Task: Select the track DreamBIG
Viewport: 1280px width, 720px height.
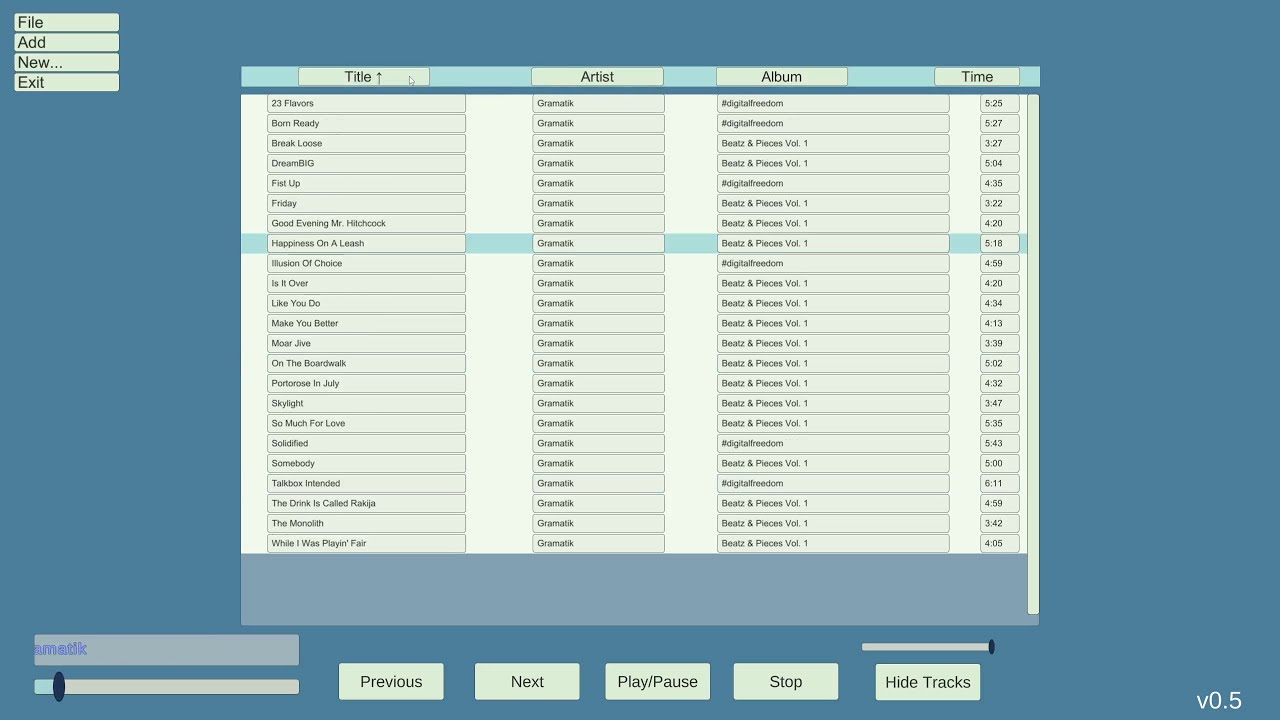Action: (366, 163)
